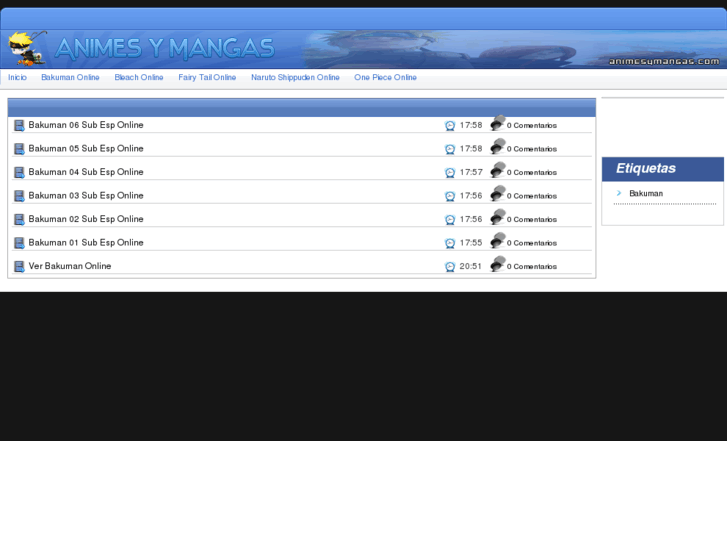This screenshot has width=727, height=545.
Task: Click the Animes y Mangas banner title
Action: point(165,48)
